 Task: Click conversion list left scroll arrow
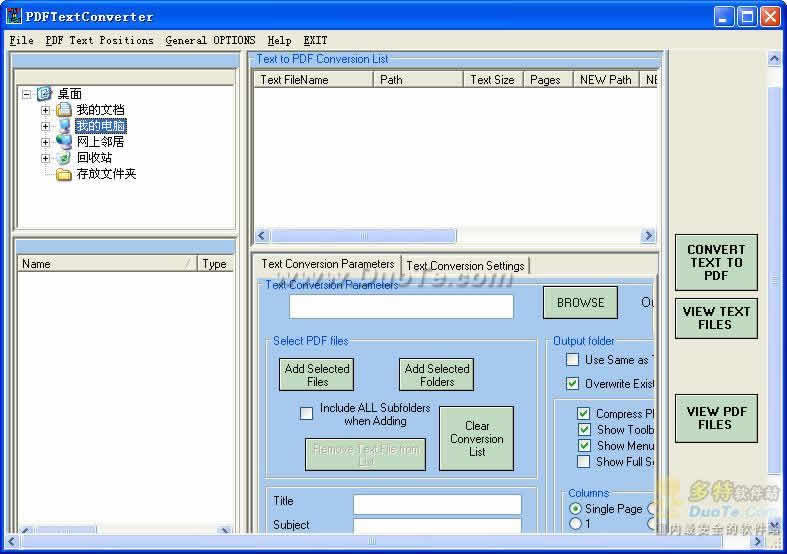(x=261, y=235)
